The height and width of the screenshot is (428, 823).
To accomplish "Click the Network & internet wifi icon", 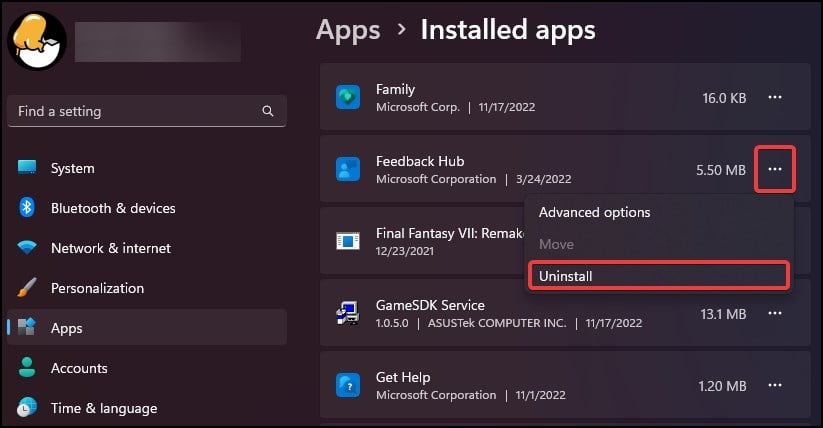I will (27, 248).
